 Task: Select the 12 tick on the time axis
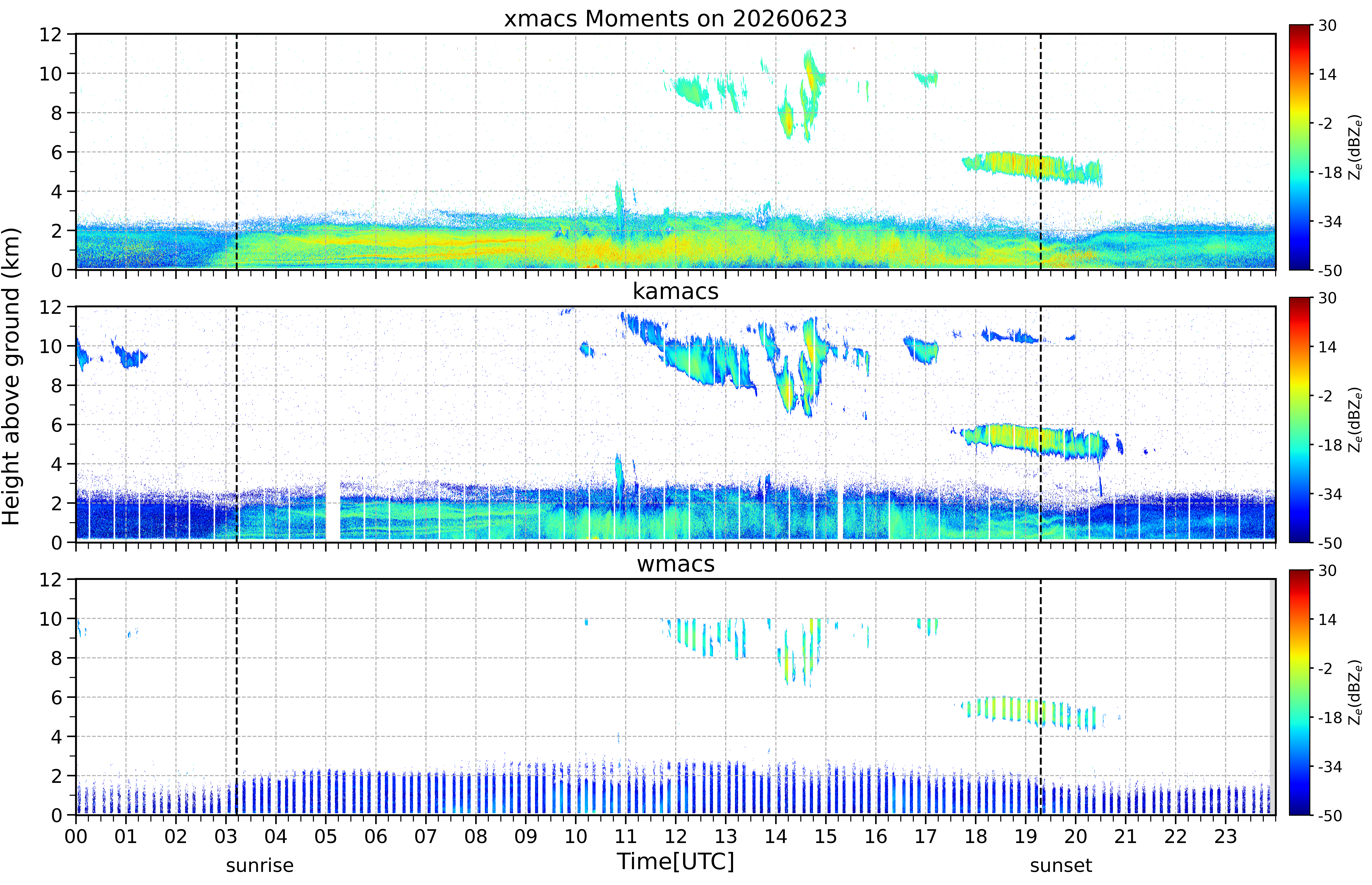pyautogui.click(x=675, y=836)
